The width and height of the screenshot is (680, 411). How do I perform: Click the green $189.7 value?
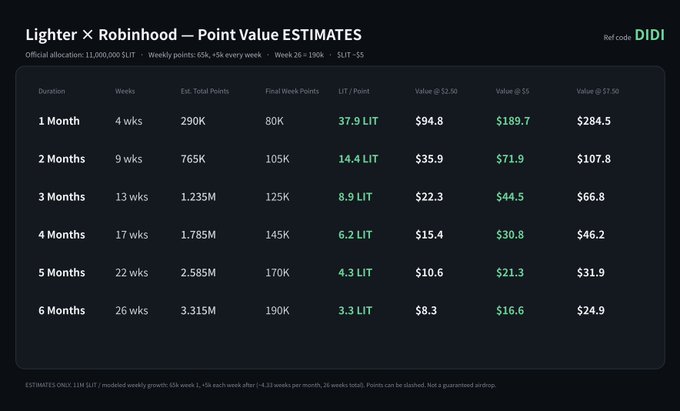click(x=513, y=121)
